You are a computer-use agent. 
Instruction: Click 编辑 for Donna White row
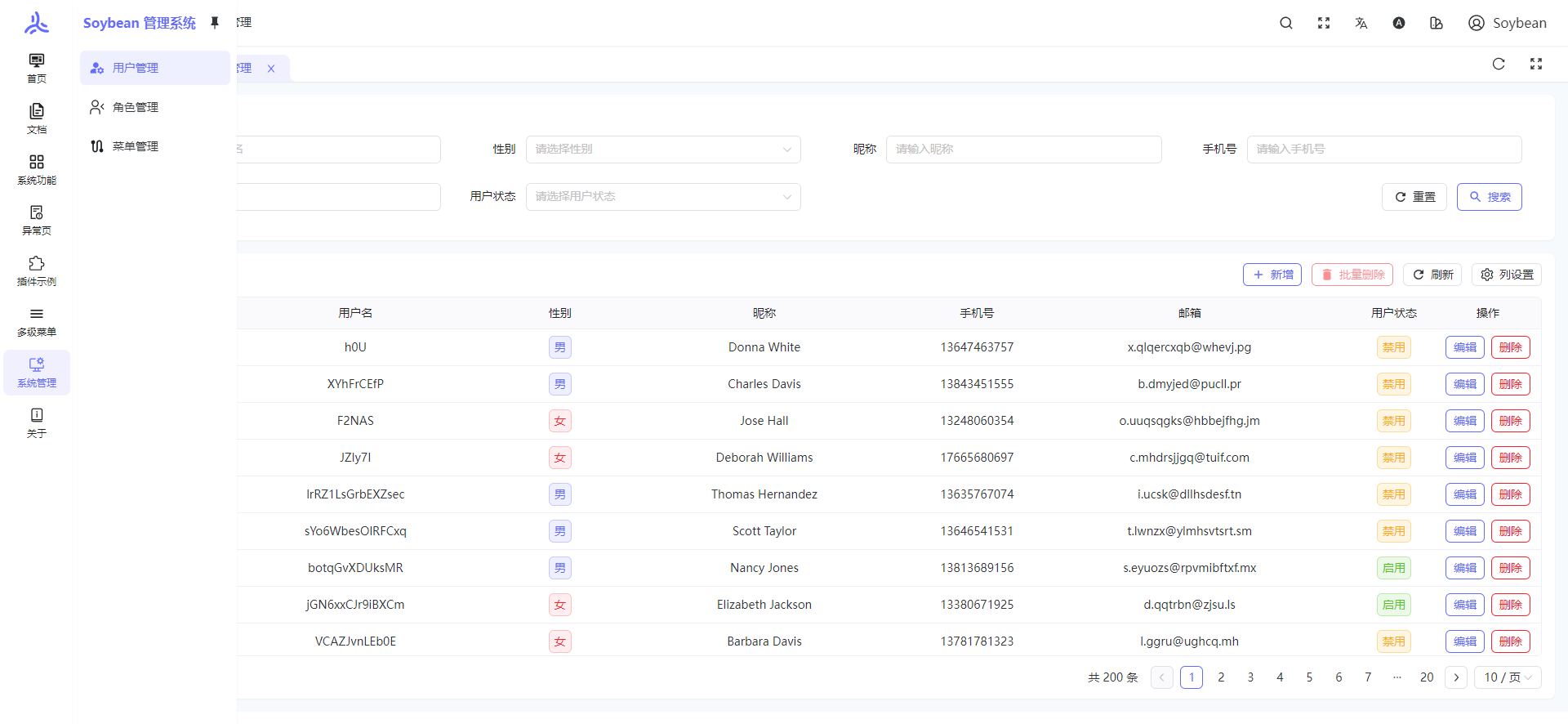coord(1464,347)
